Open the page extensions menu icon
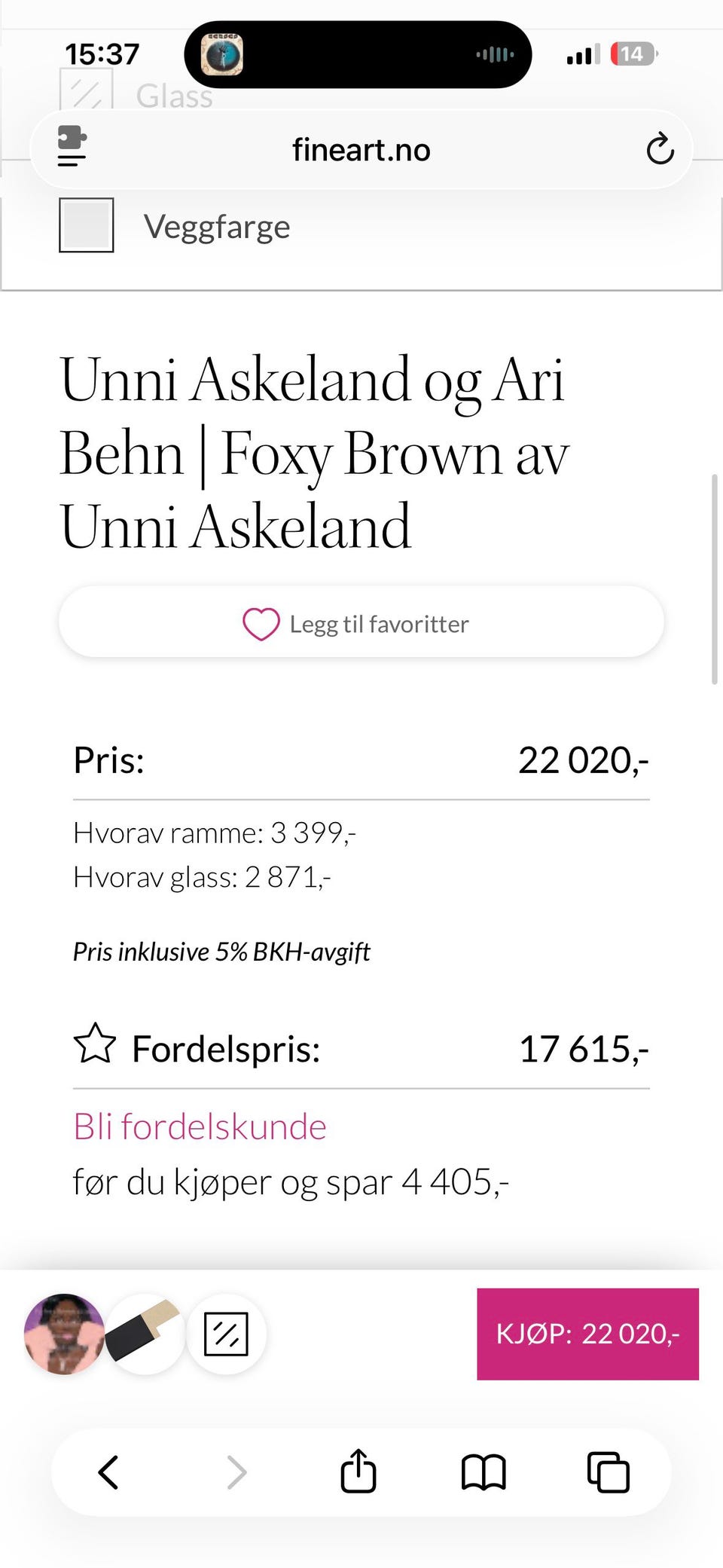This screenshot has width=723, height=1568. [72, 146]
